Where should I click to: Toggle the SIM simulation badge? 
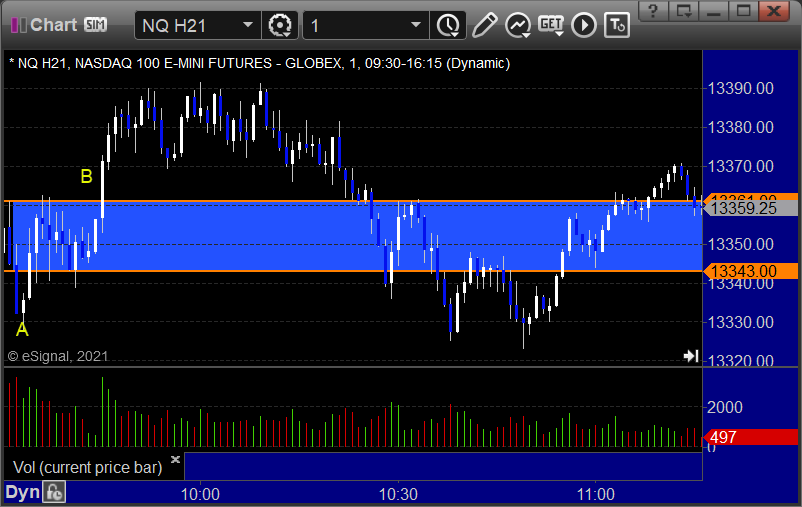point(96,25)
